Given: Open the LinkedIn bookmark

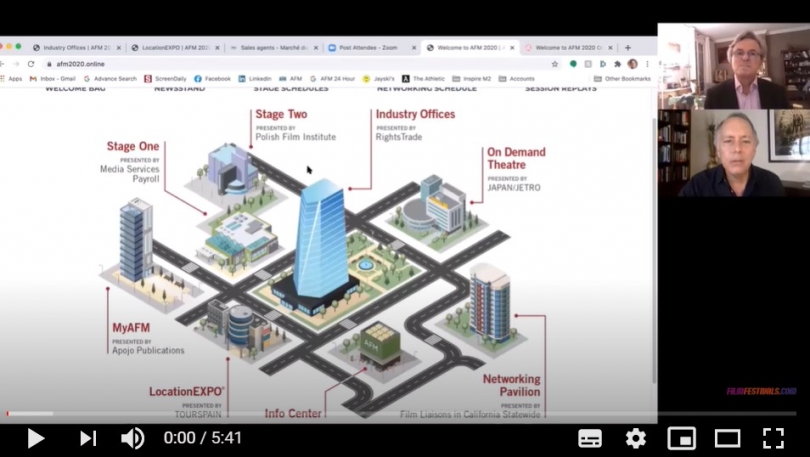Looking at the screenshot, I should pyautogui.click(x=255, y=79).
